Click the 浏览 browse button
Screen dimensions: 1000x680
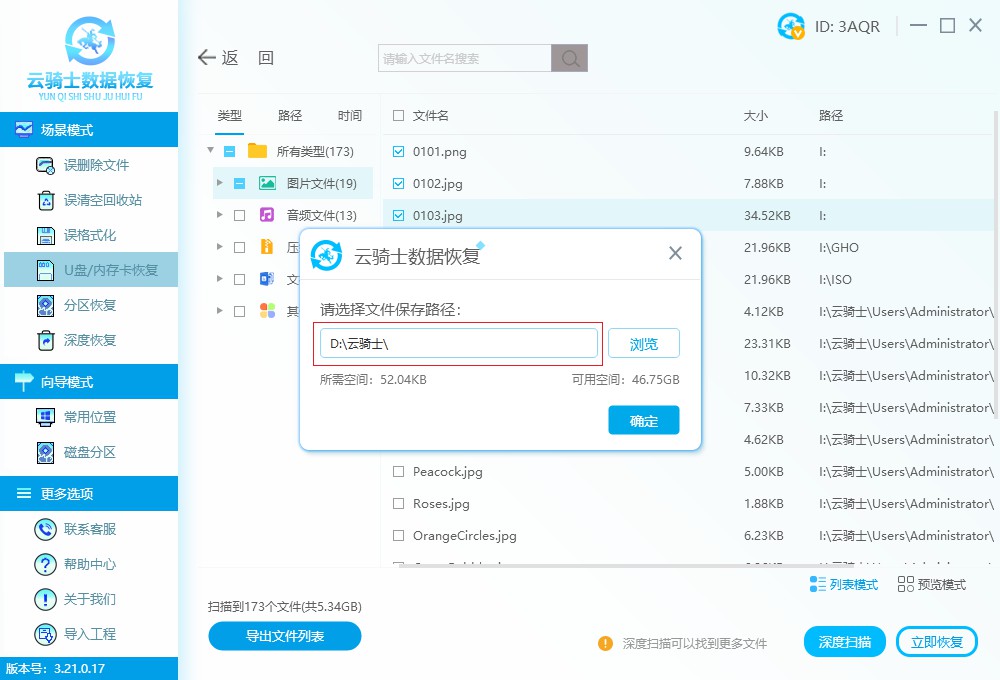[643, 343]
